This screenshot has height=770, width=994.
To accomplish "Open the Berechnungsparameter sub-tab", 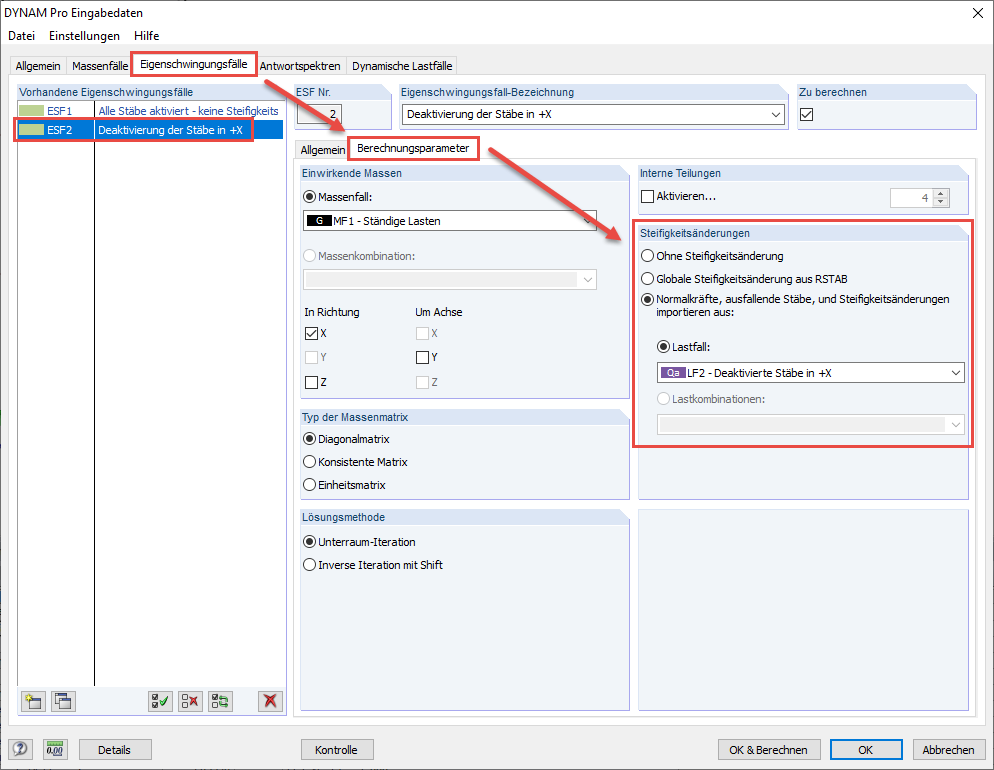I will coord(413,148).
